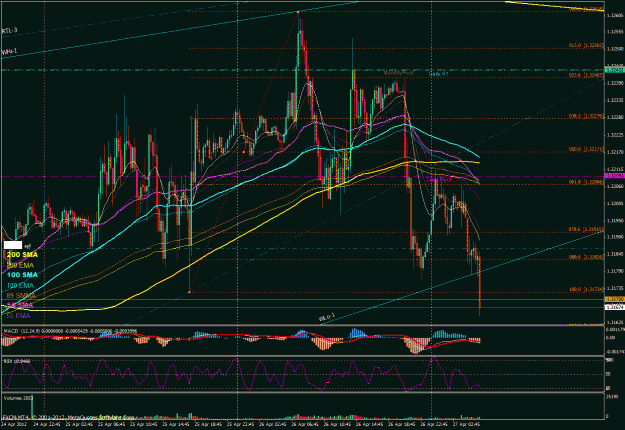Select the 50.0 Fibonacci level label
Viewport: 625px width, 430px height.
tap(586, 149)
